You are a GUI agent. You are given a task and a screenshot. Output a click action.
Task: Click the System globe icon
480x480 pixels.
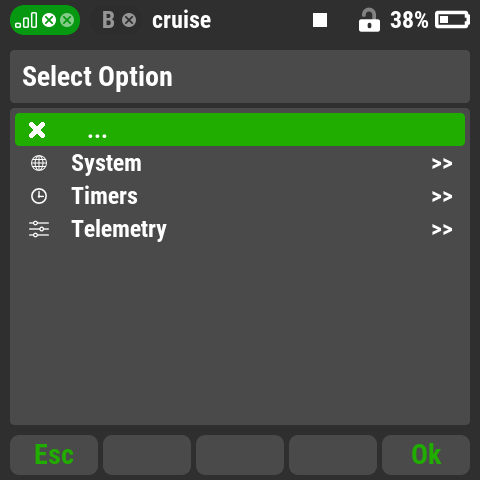[x=39, y=163]
